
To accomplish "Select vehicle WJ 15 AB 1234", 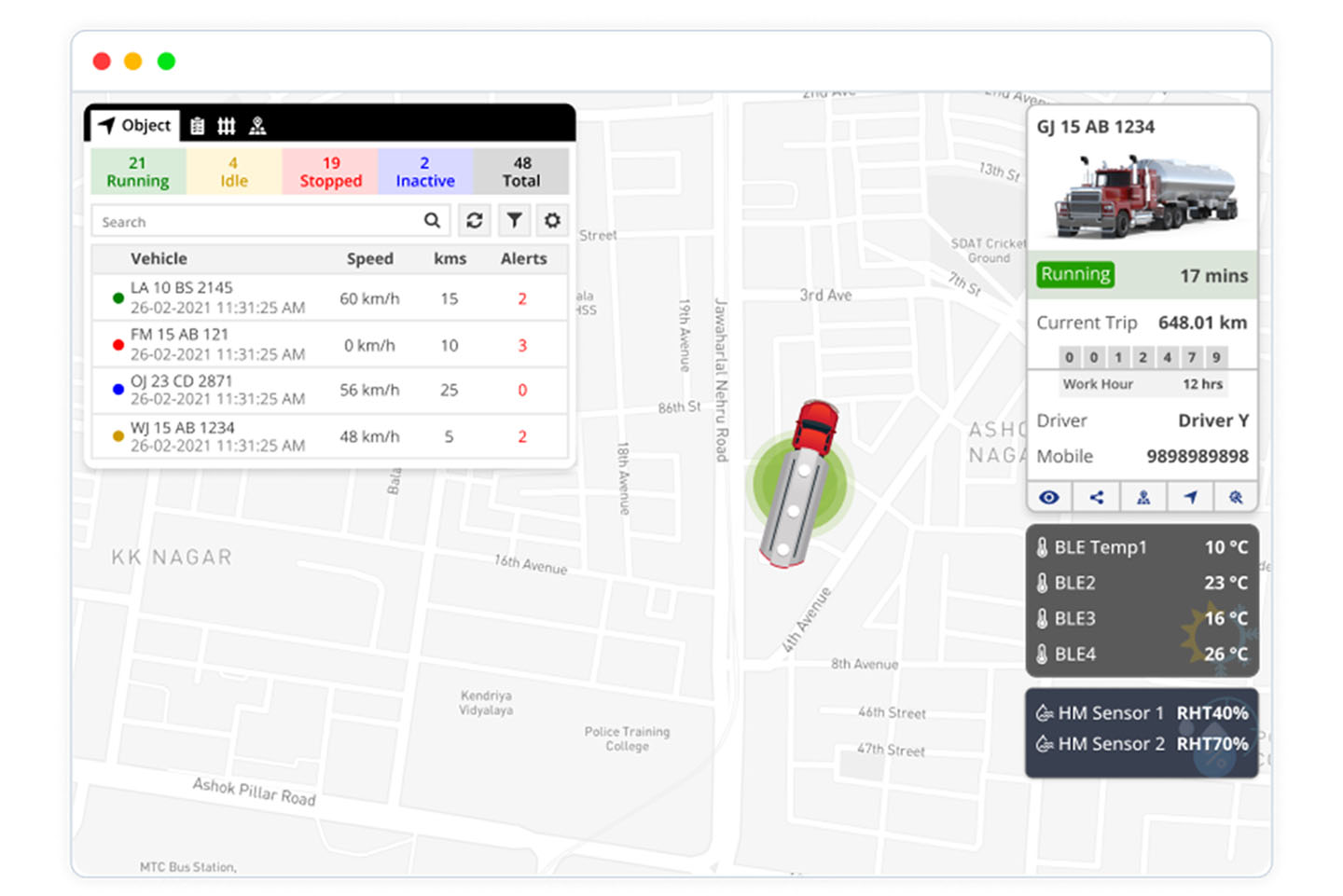I will tap(330, 436).
